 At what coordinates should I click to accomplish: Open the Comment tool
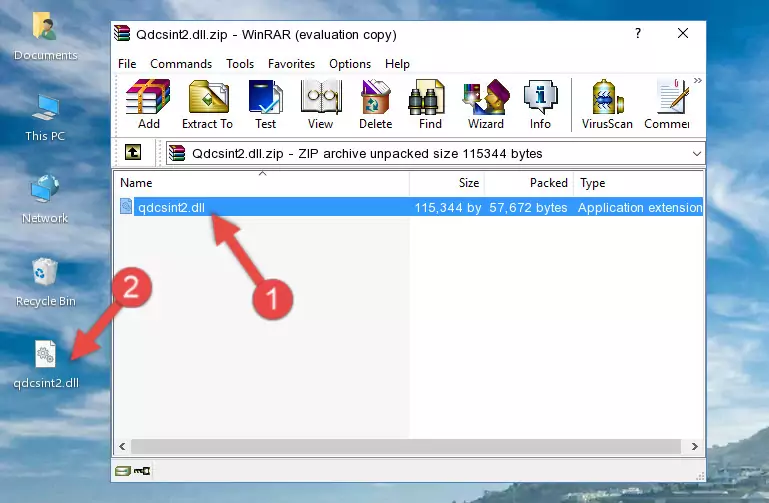667,104
